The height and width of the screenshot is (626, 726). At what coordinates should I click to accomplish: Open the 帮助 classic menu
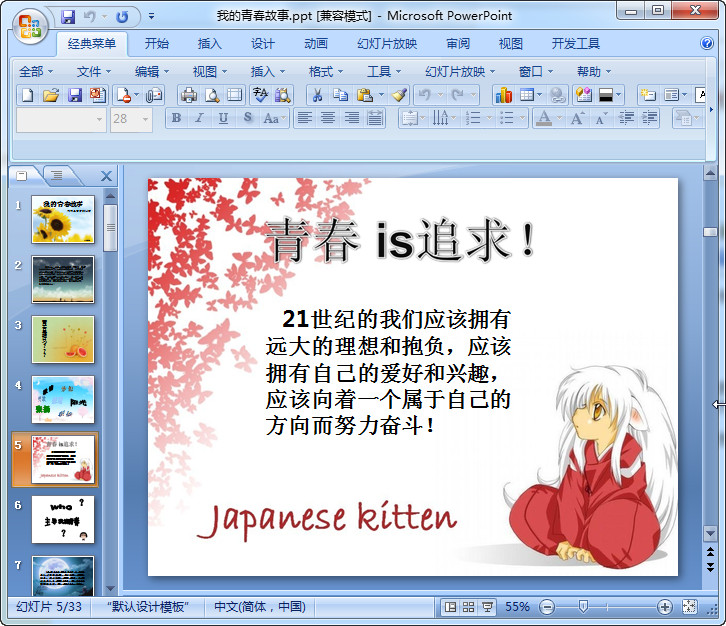[594, 71]
